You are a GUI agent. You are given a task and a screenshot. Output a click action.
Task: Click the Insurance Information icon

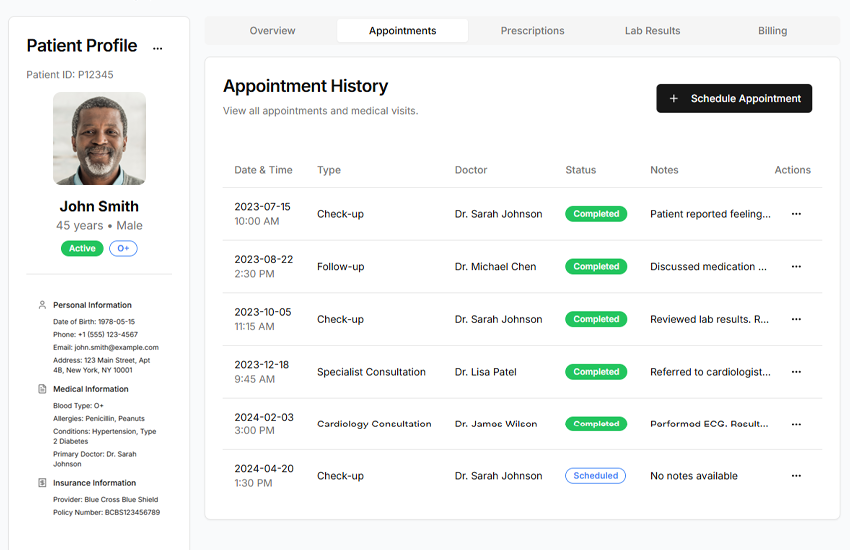[x=42, y=483]
